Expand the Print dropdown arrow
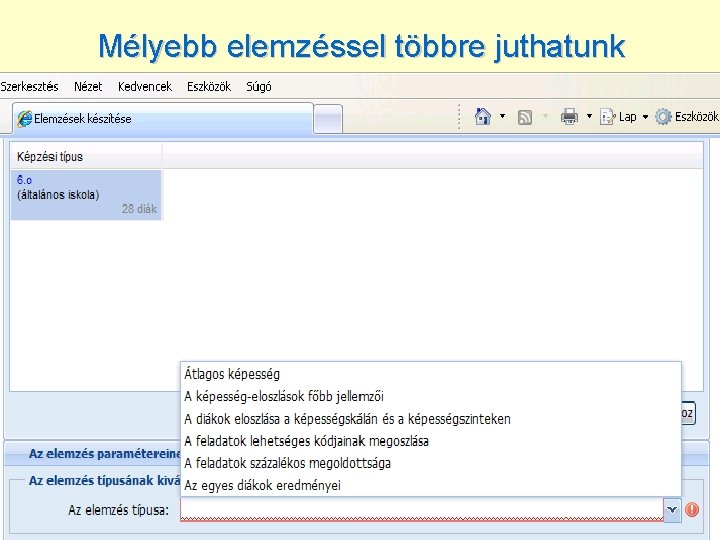Image resolution: width=720 pixels, height=540 pixels. [x=589, y=116]
